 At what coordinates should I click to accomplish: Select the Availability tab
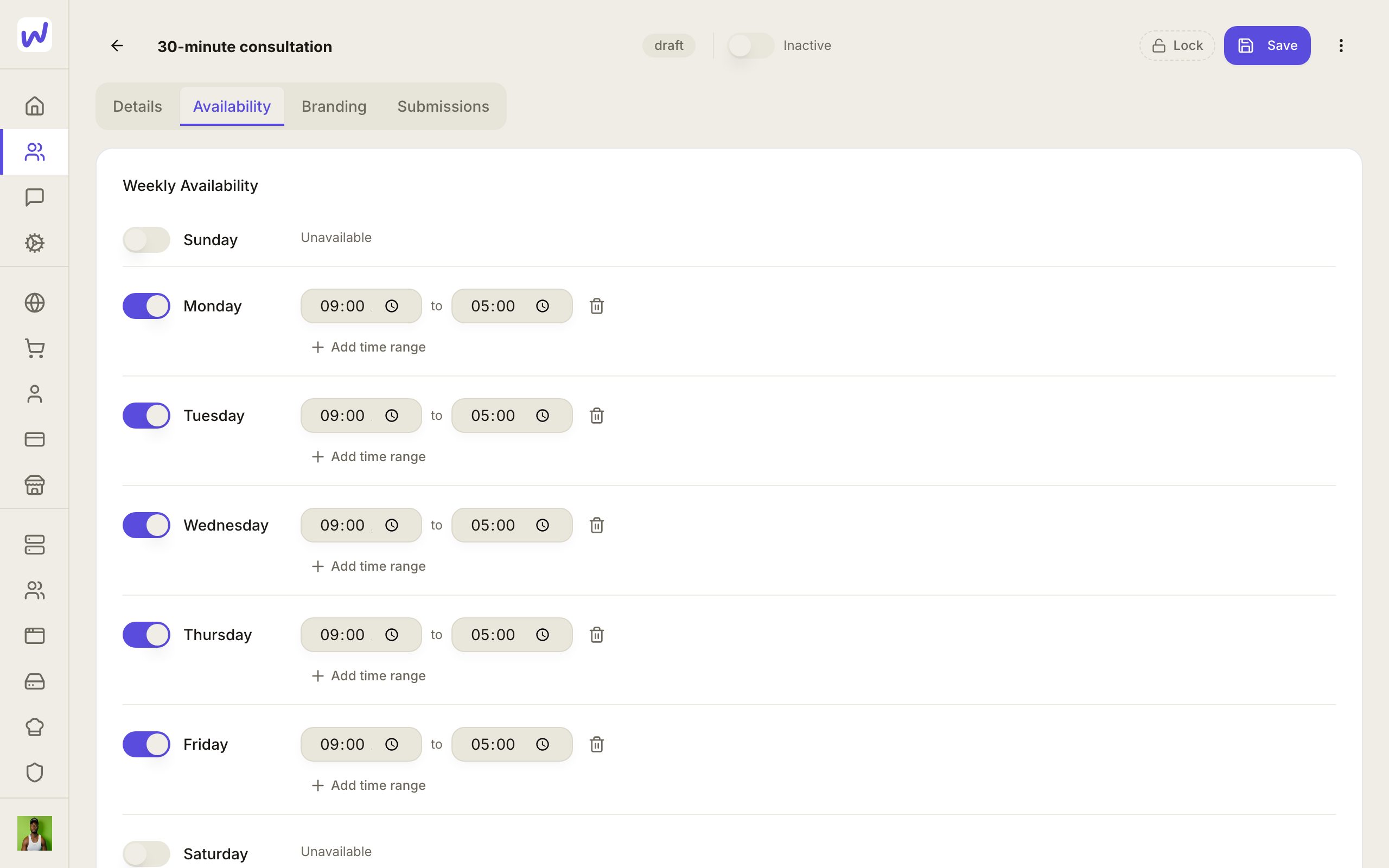(232, 106)
